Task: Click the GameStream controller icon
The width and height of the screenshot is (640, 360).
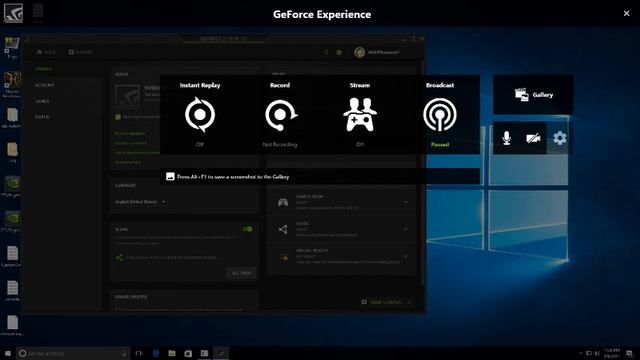Action: tap(283, 202)
